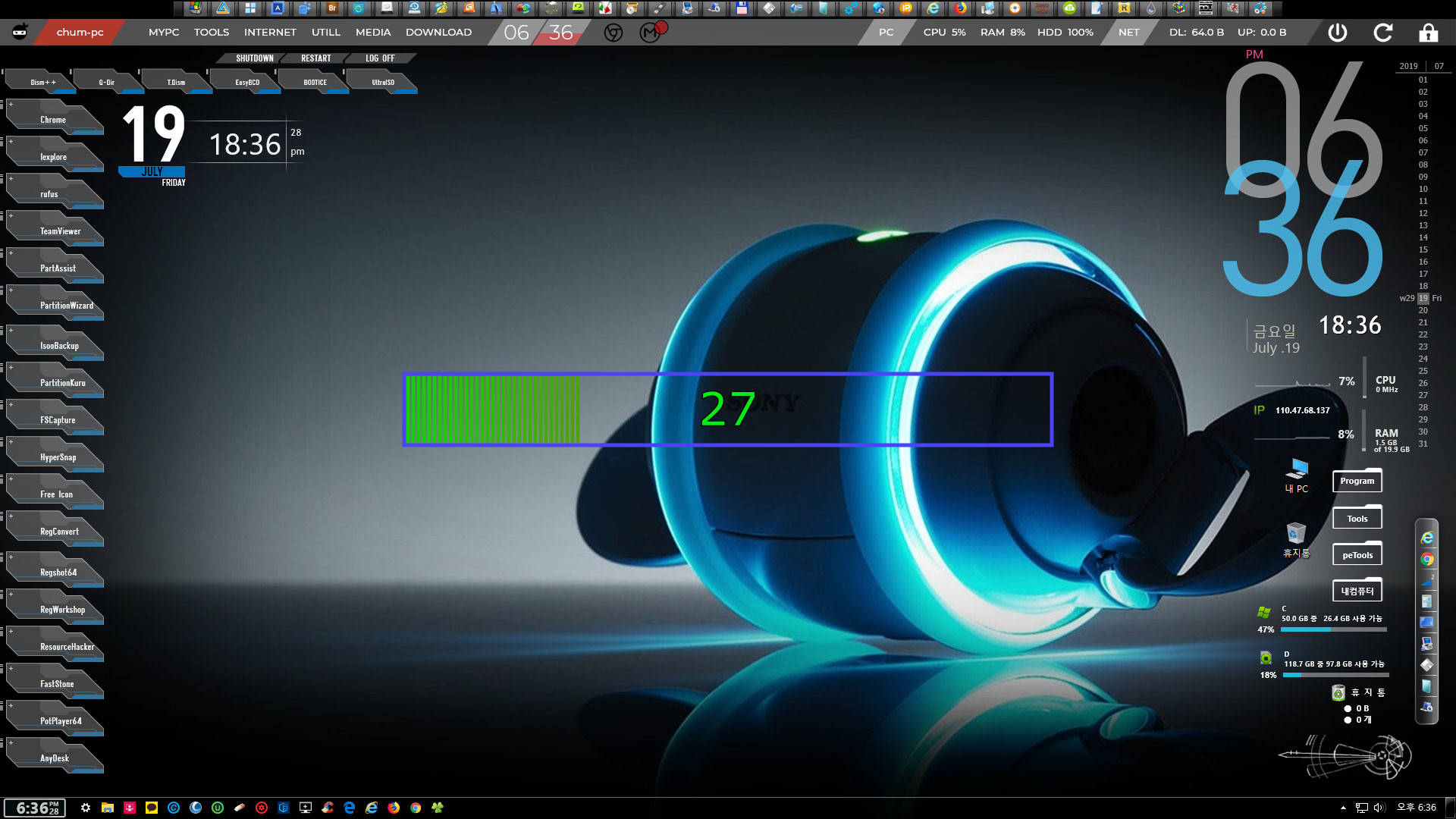Switch to the PC stats tab
The width and height of the screenshot is (1456, 819).
click(886, 33)
